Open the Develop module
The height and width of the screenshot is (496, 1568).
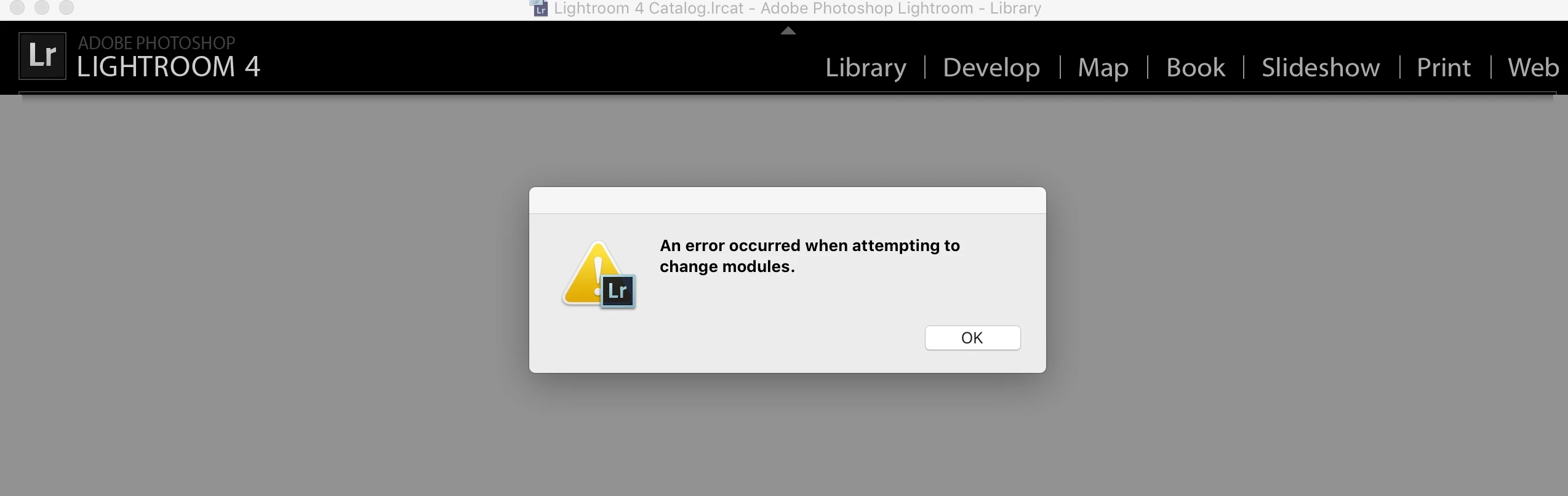tap(991, 67)
